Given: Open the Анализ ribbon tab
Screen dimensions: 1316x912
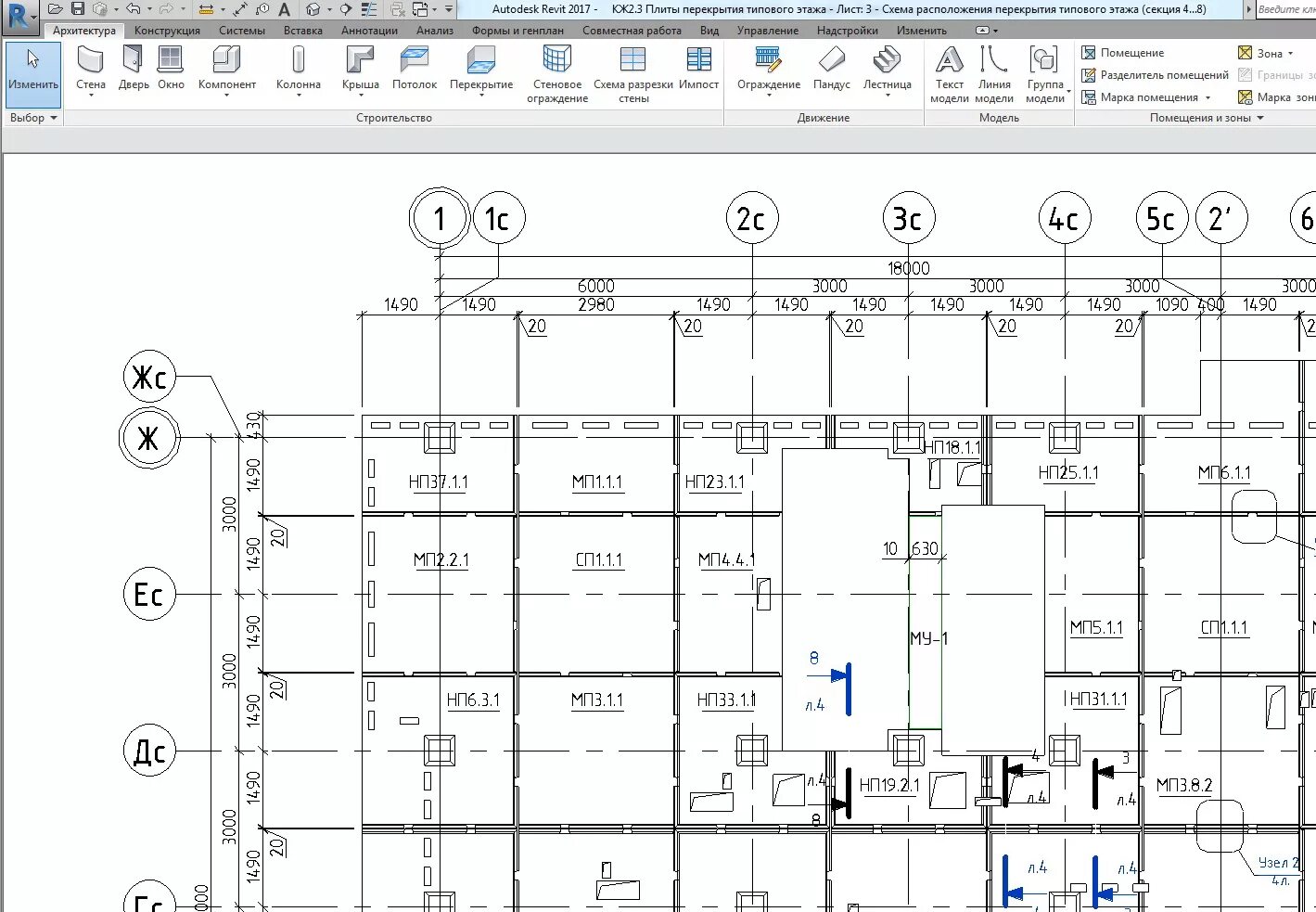Looking at the screenshot, I should pos(435,31).
